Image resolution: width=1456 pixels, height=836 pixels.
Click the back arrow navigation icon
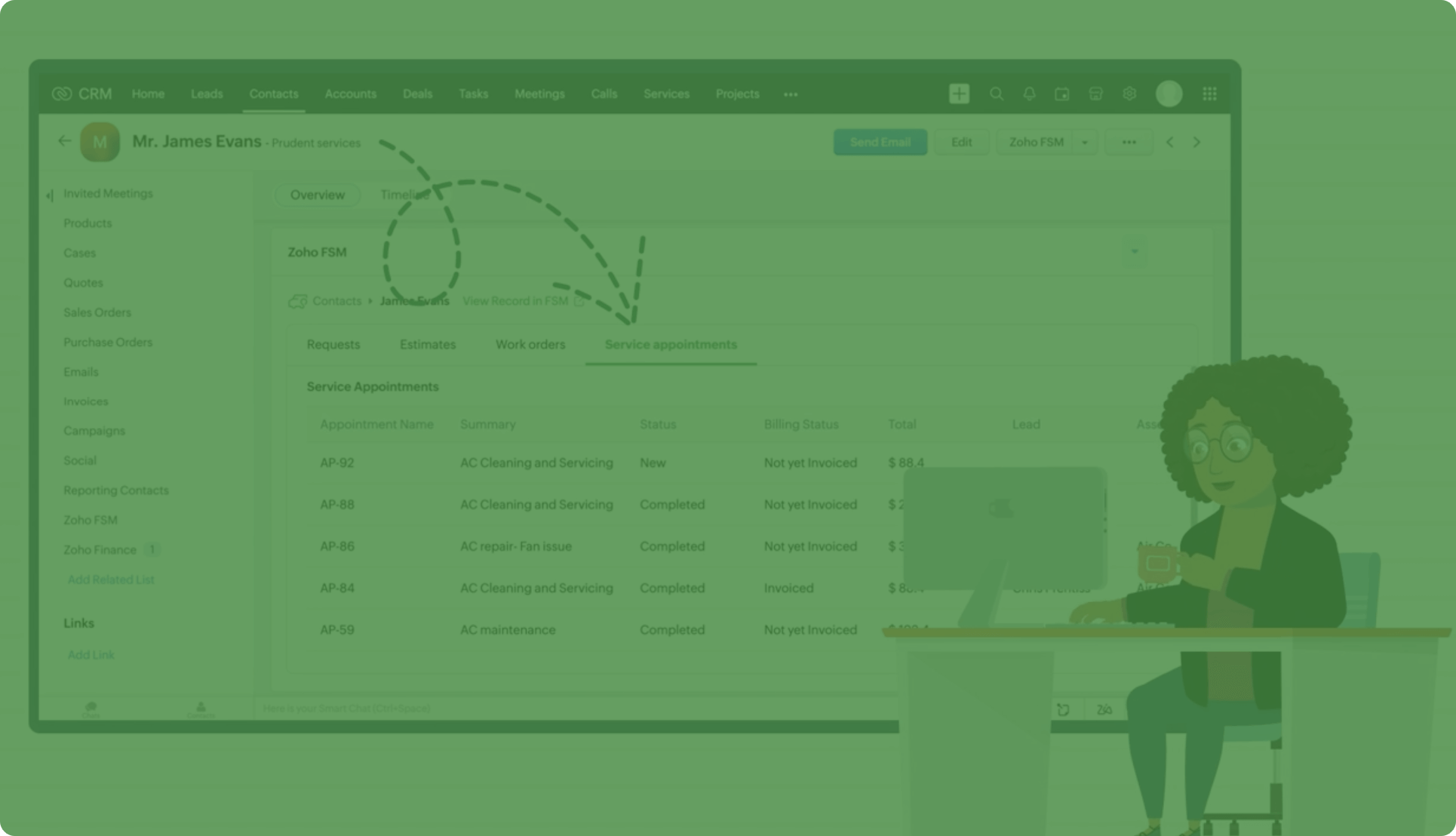[65, 141]
